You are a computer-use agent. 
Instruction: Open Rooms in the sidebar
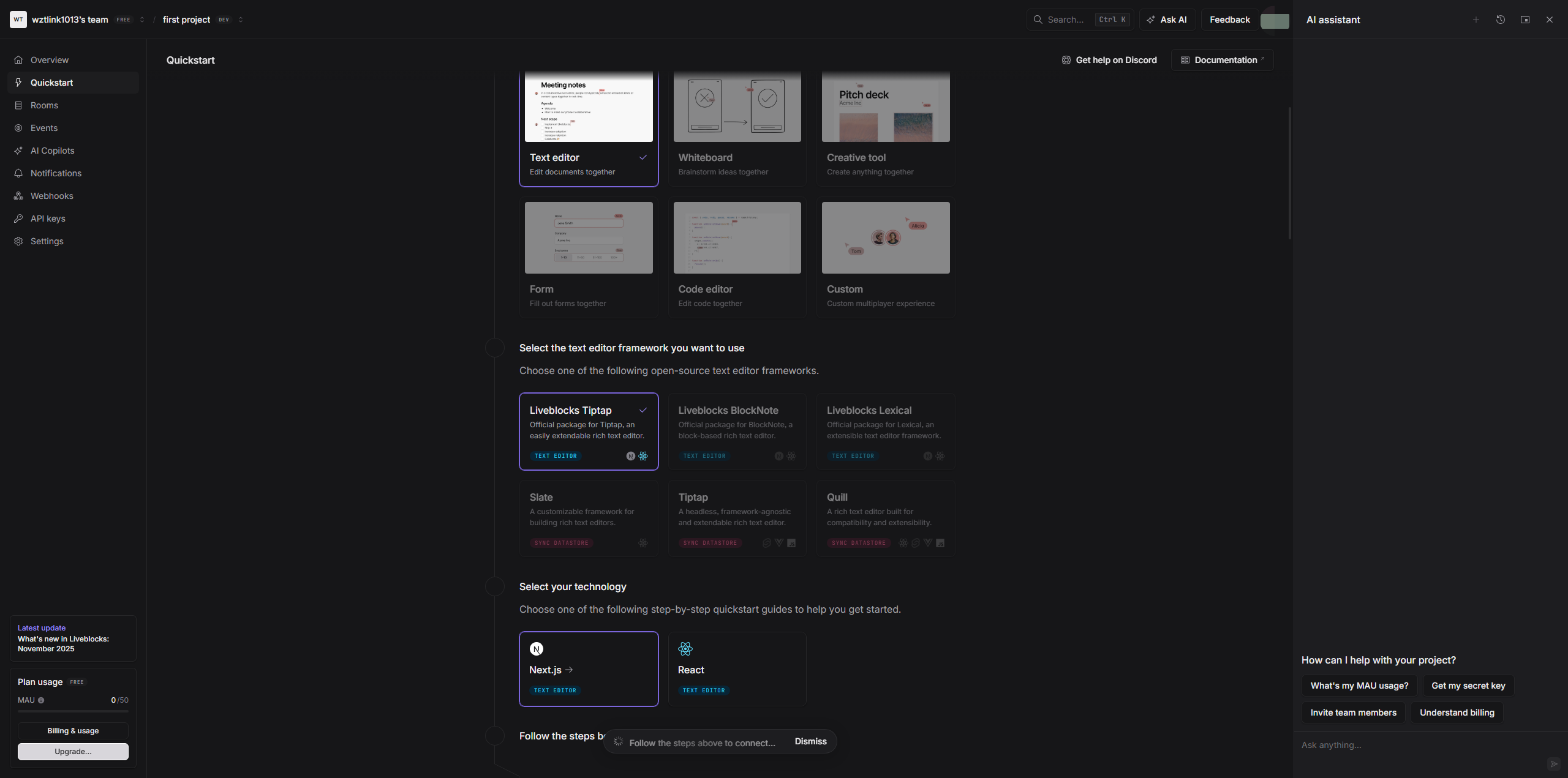[45, 105]
